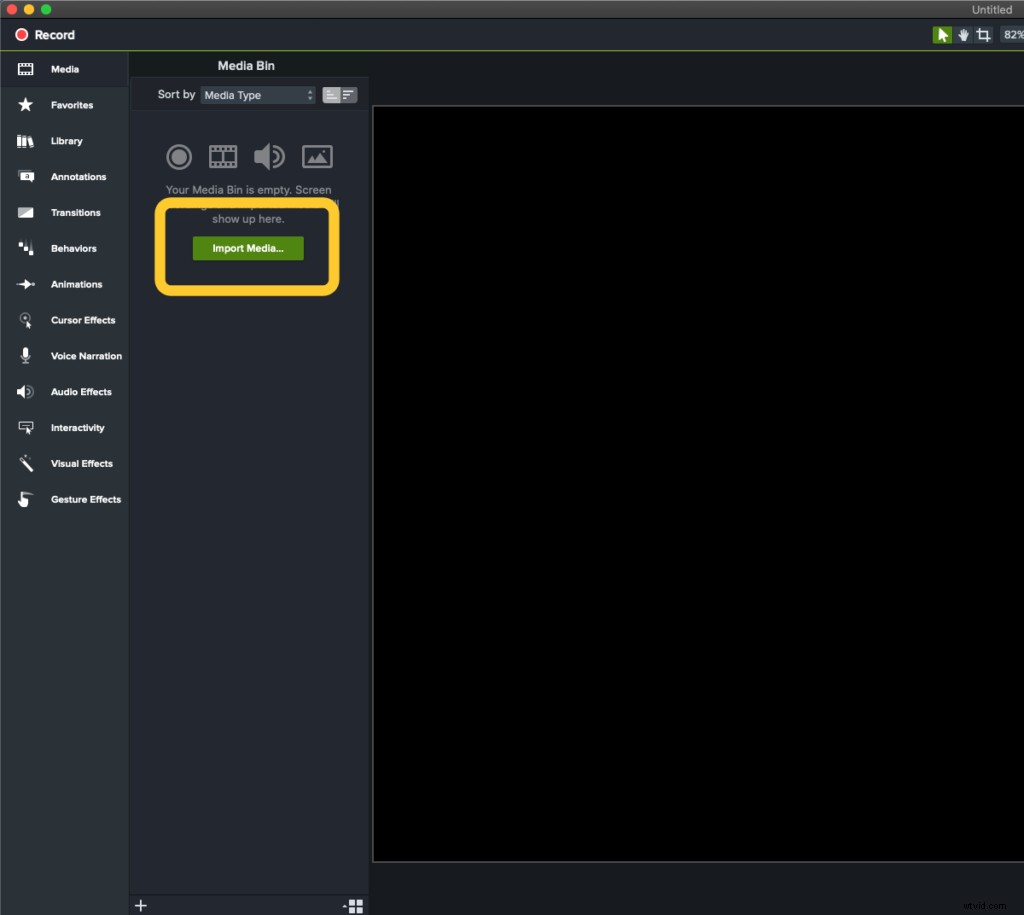Screen dimensions: 1024x915
Task: Activate the Crop tool on the canvas toolbar
Action: click(983, 34)
